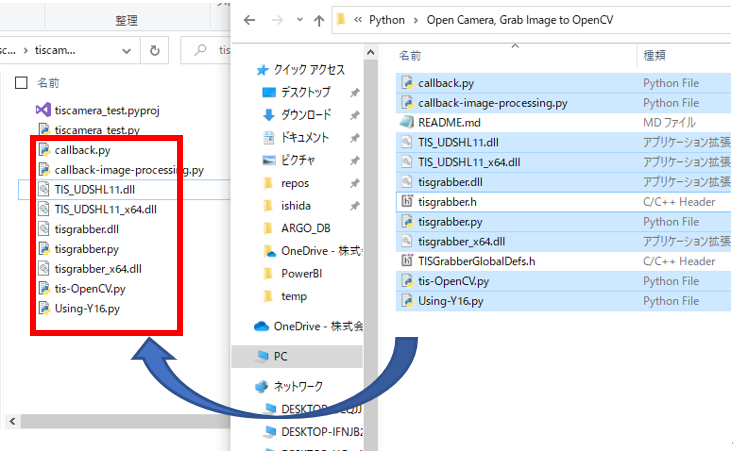The height and width of the screenshot is (453, 733).
Task: Sort by 種類 column header
Action: coord(654,56)
